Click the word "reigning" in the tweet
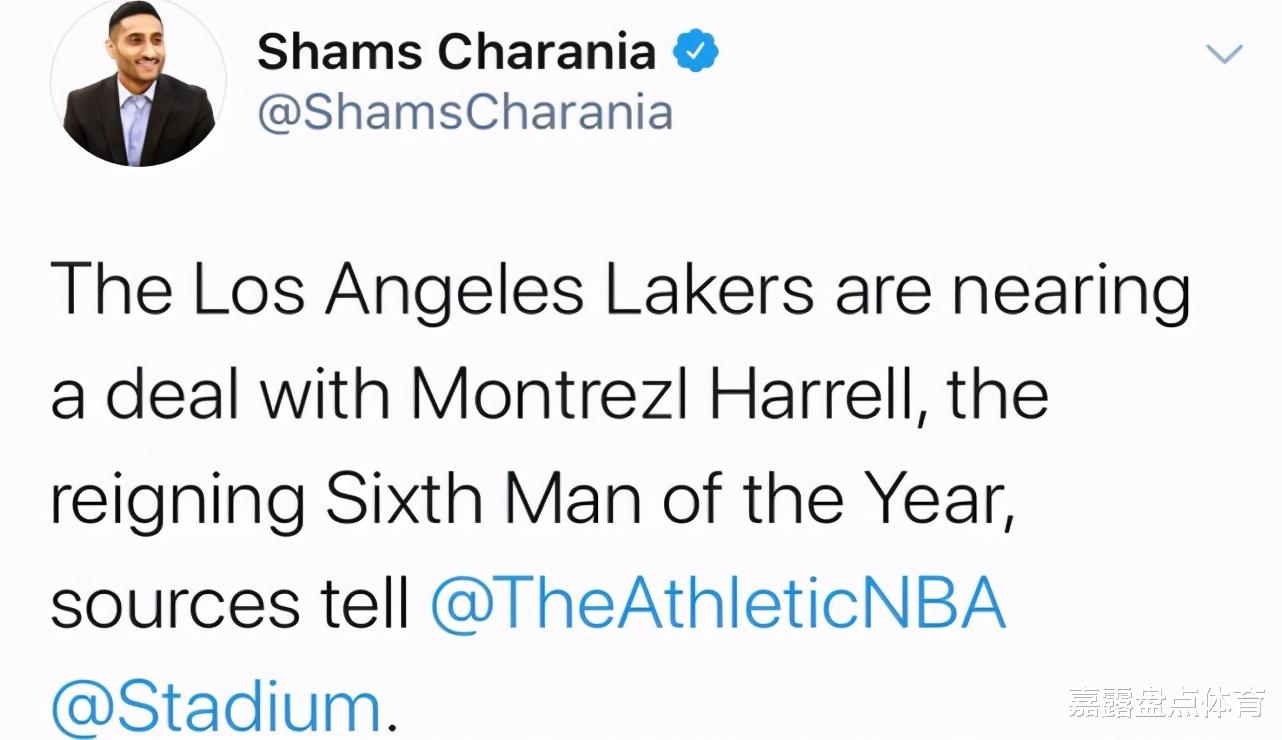The height and width of the screenshot is (740, 1282). (178, 502)
